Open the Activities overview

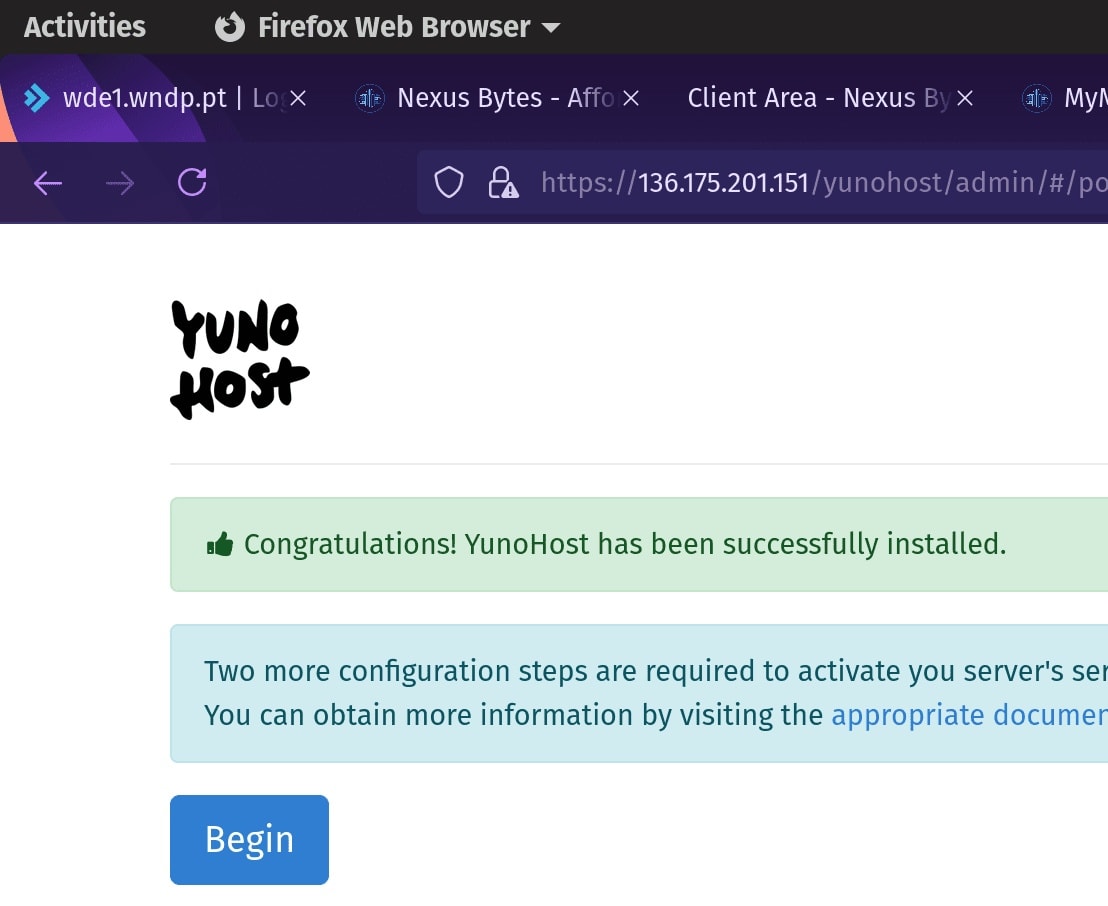85,27
